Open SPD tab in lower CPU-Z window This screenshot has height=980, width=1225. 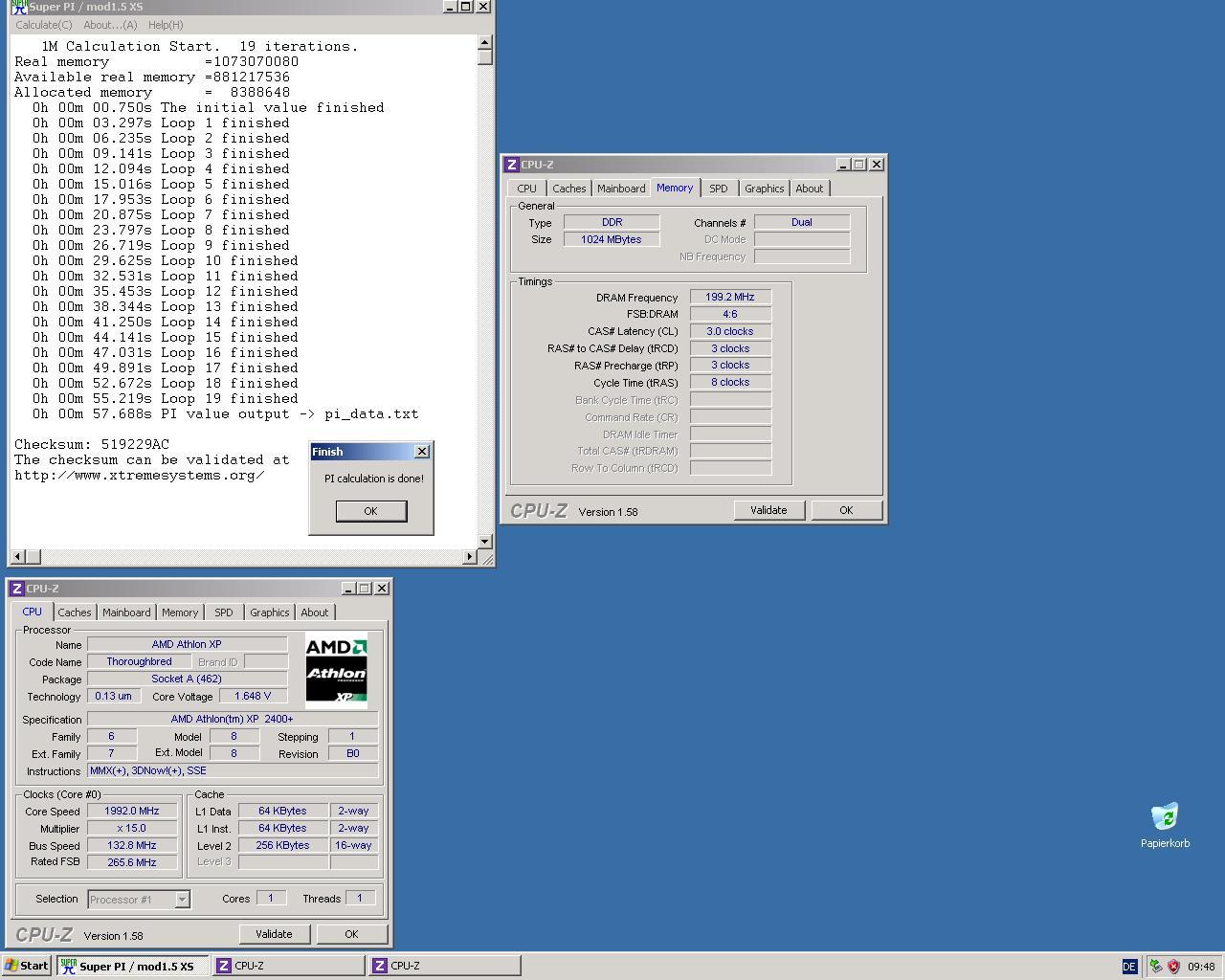tap(224, 612)
